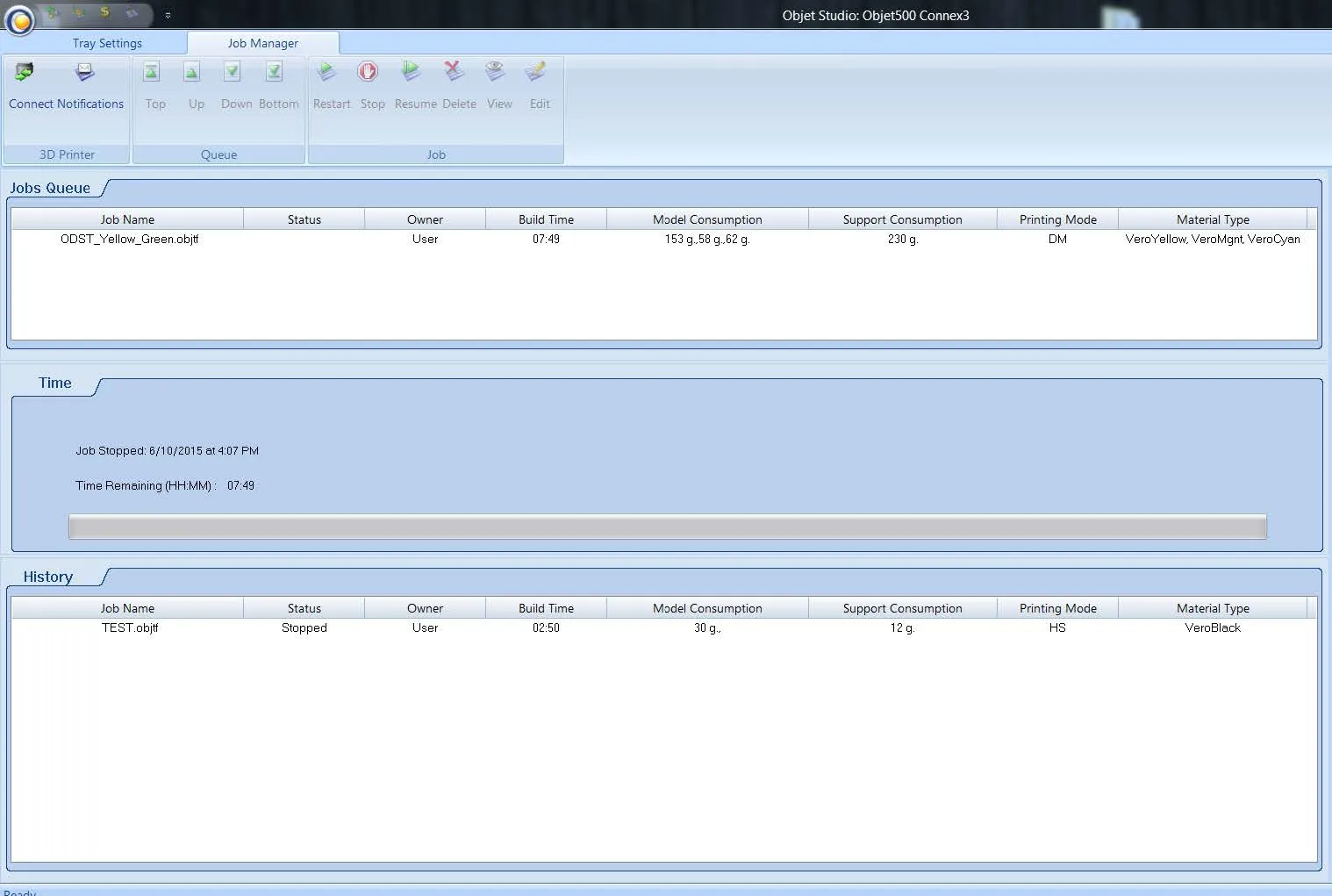Click the '12 g.' support consumption cell

[902, 627]
